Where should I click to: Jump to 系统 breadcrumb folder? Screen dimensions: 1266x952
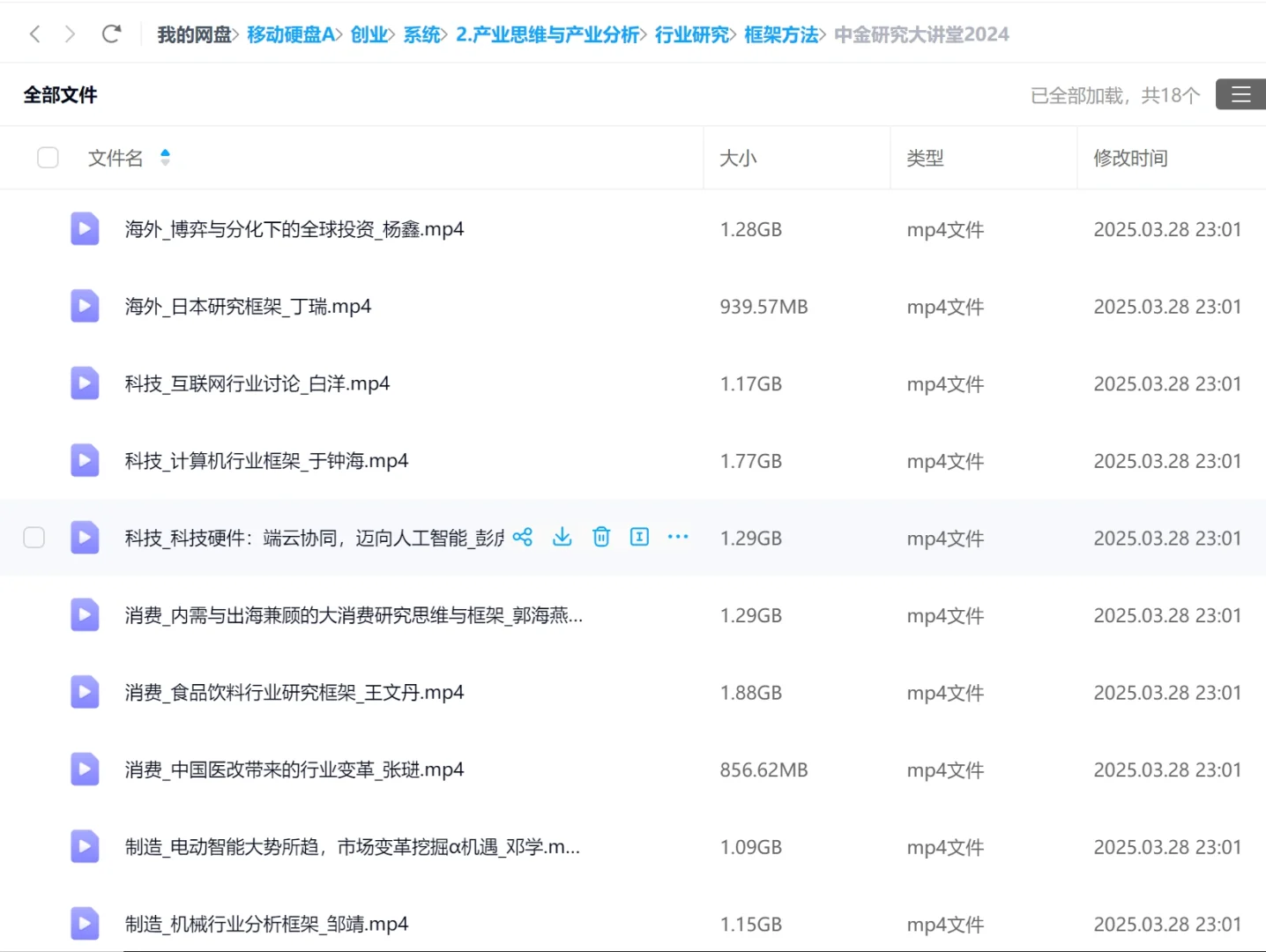421,34
